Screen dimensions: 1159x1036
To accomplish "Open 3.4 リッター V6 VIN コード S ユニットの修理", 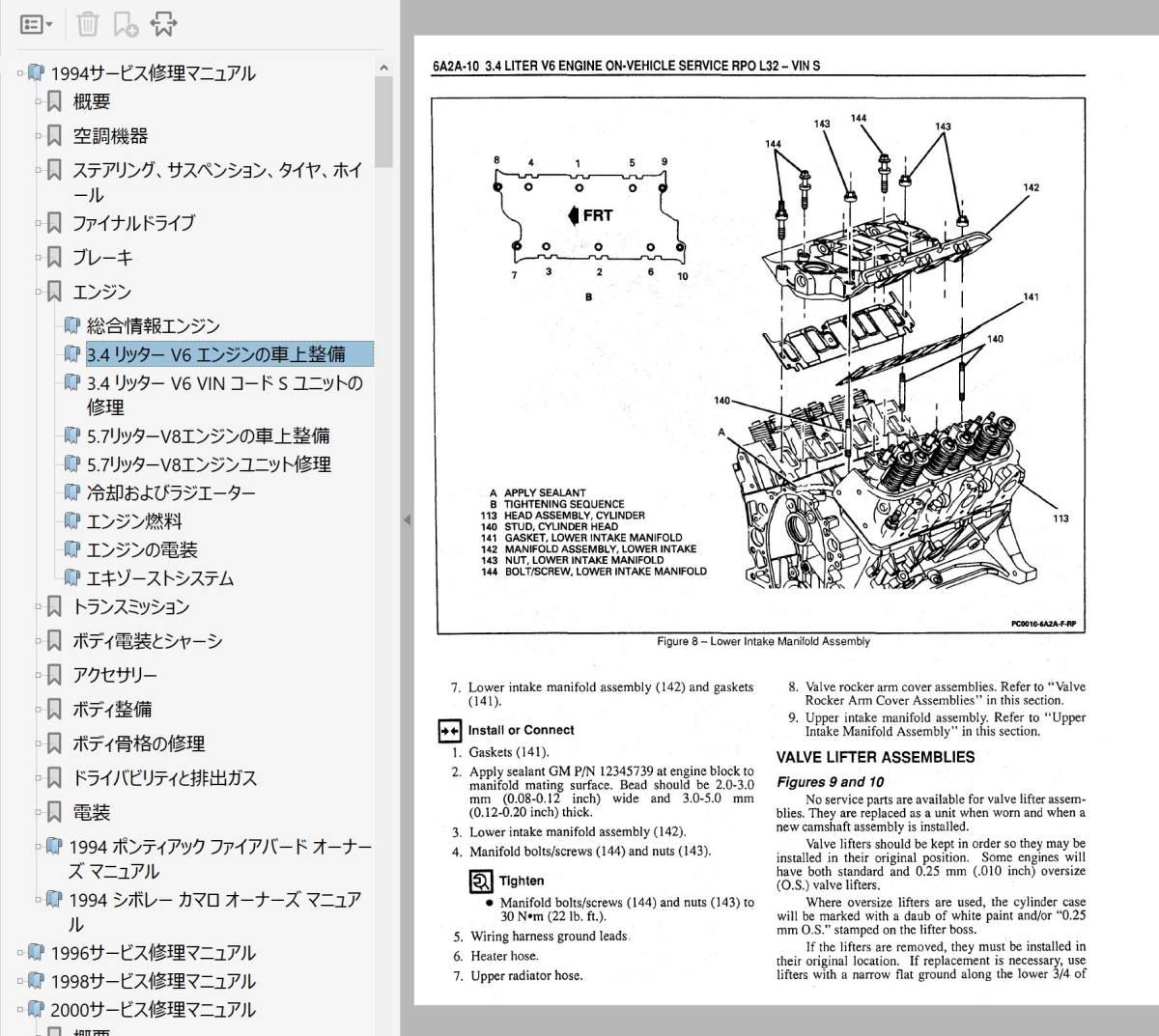I will point(225,395).
